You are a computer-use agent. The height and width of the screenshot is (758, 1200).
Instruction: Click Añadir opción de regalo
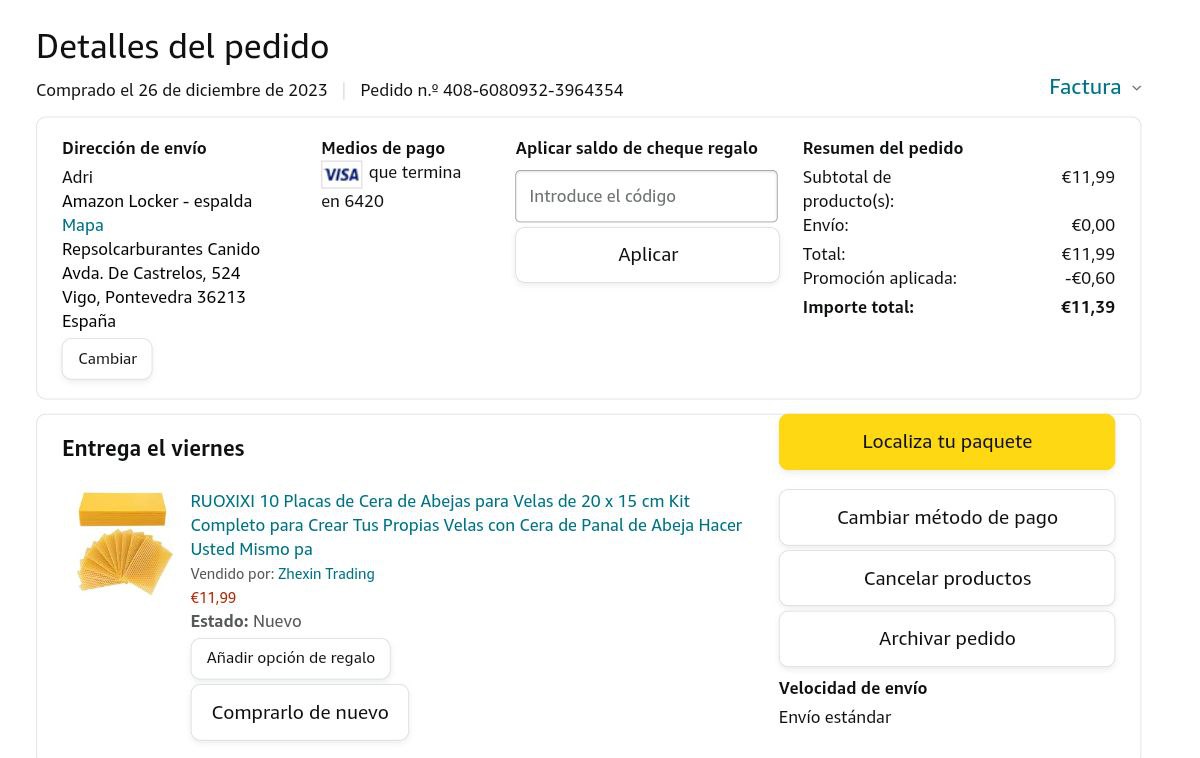[290, 658]
